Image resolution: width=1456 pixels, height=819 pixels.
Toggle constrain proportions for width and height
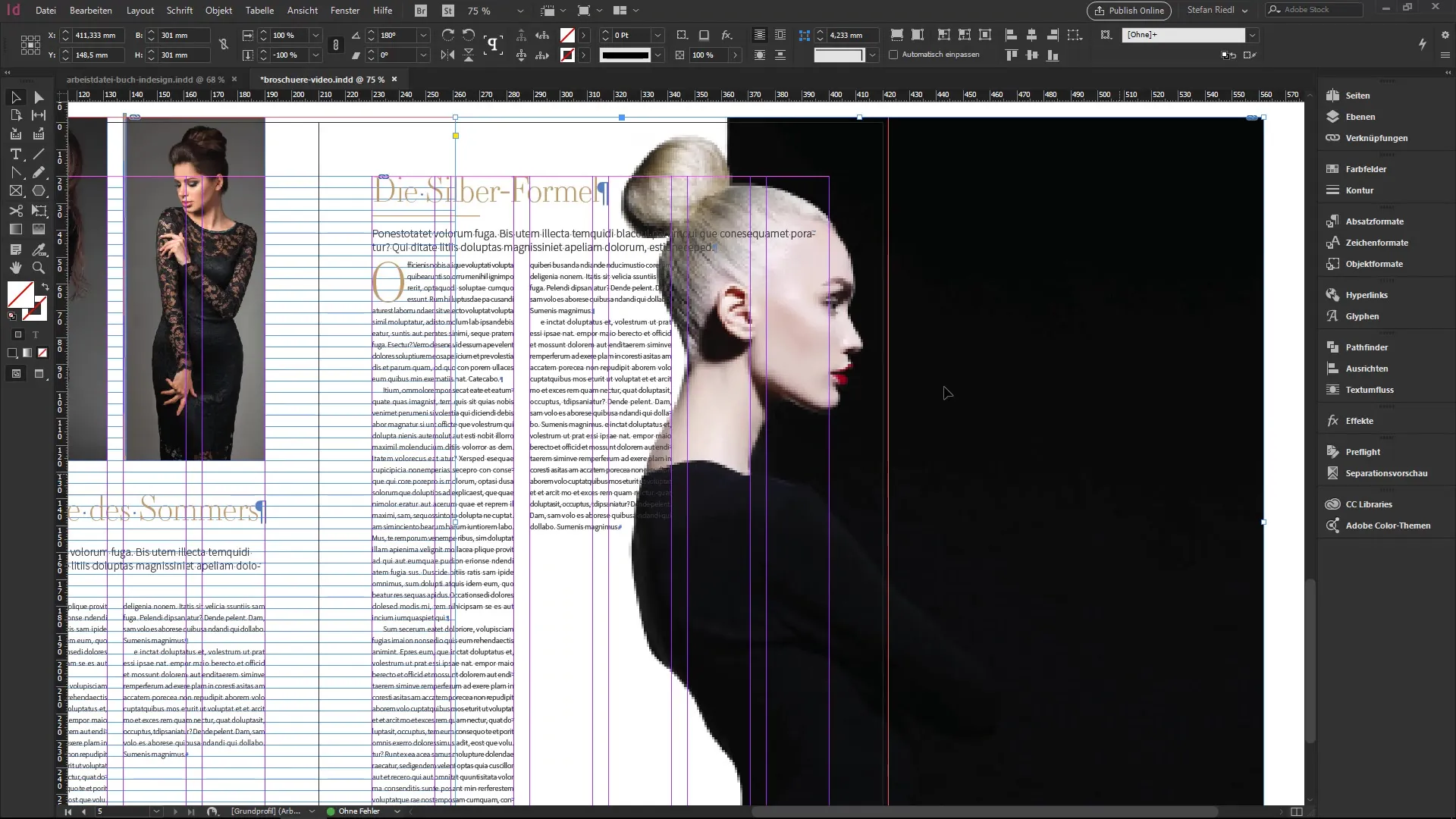pos(224,45)
